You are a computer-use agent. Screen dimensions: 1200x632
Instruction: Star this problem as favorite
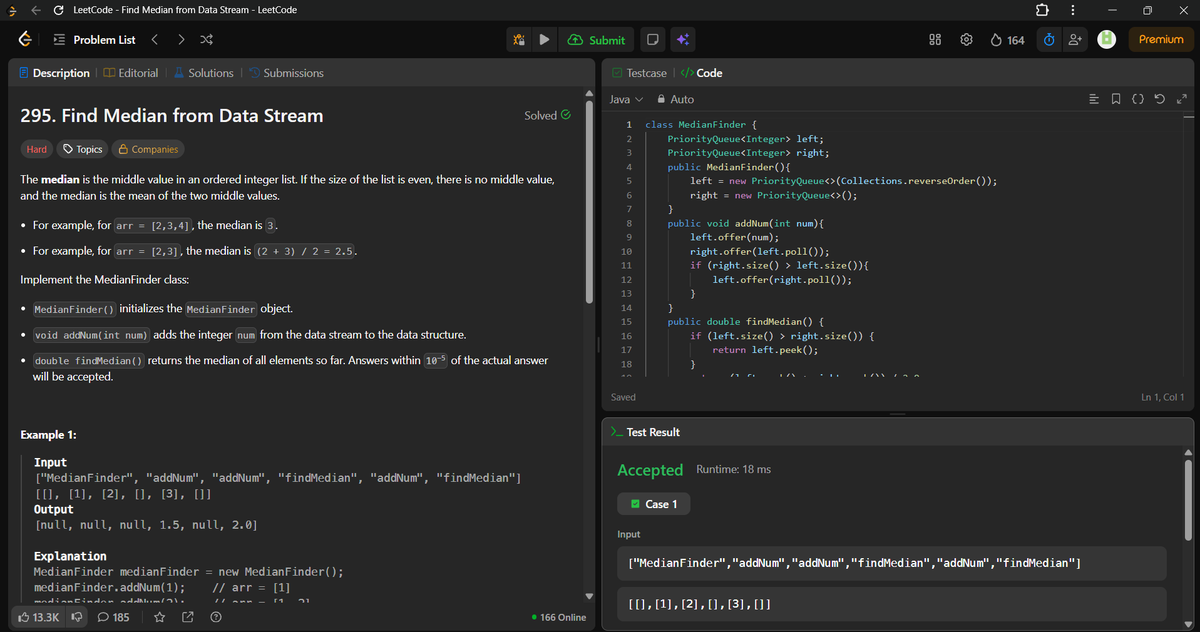(159, 617)
